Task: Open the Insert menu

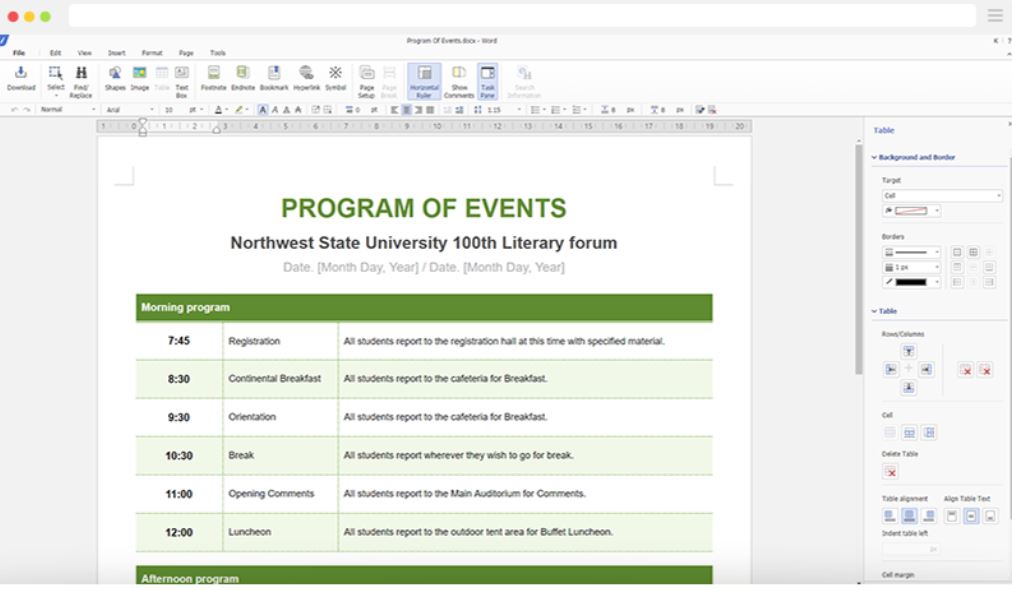Action: (x=119, y=52)
